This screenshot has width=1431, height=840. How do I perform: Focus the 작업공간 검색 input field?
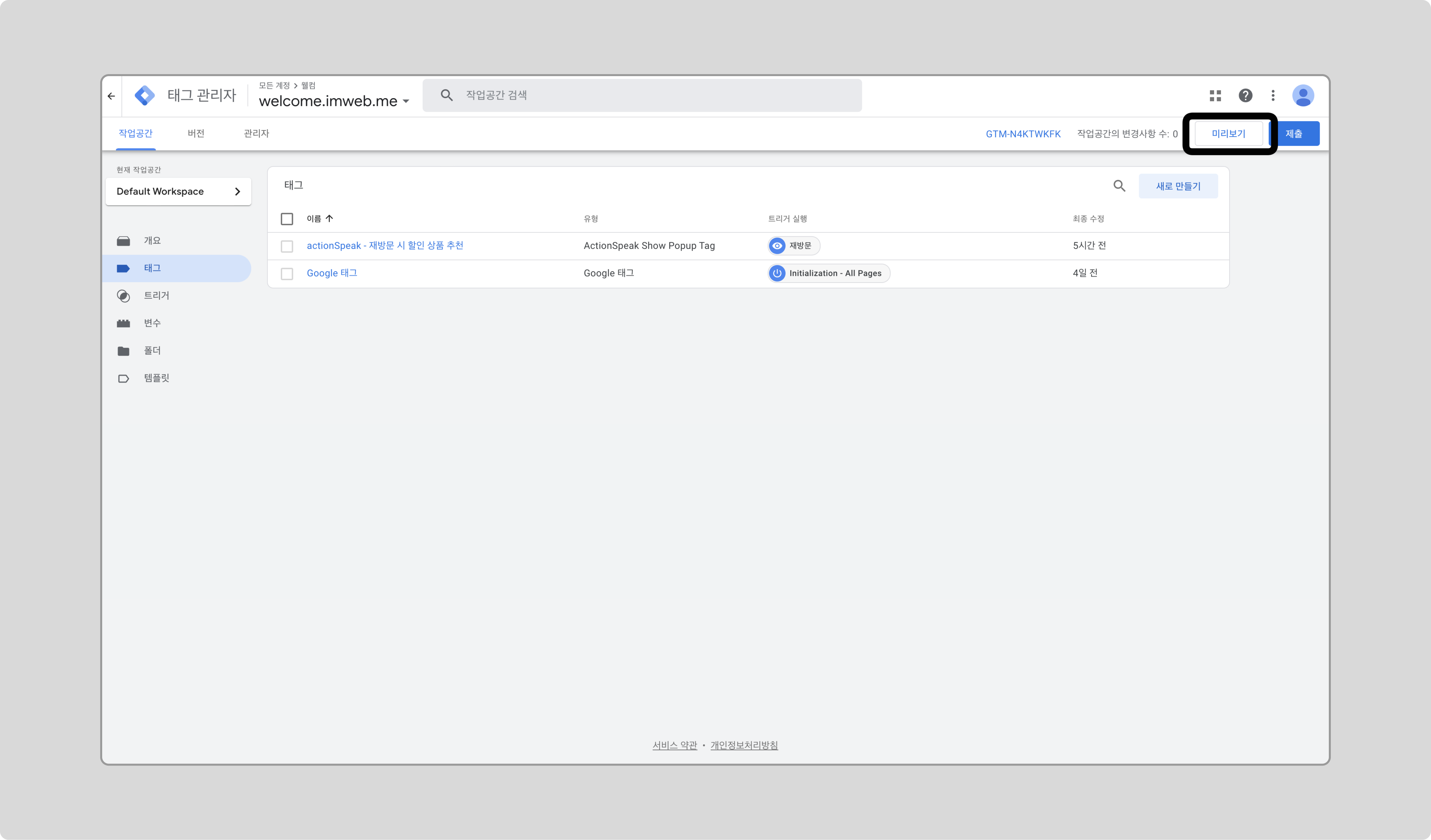pyautogui.click(x=642, y=95)
